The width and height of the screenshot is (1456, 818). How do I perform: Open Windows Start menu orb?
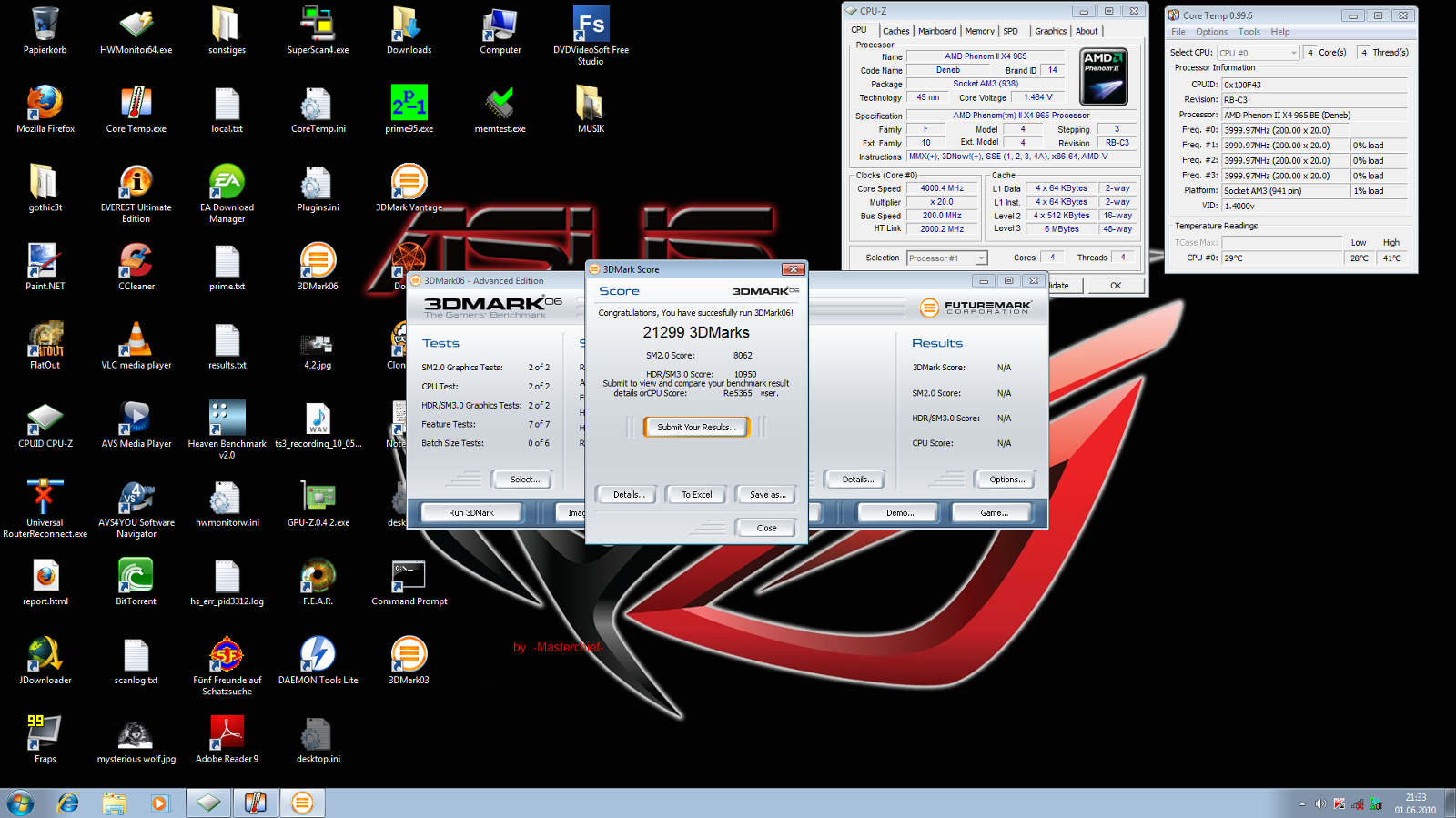click(x=20, y=803)
